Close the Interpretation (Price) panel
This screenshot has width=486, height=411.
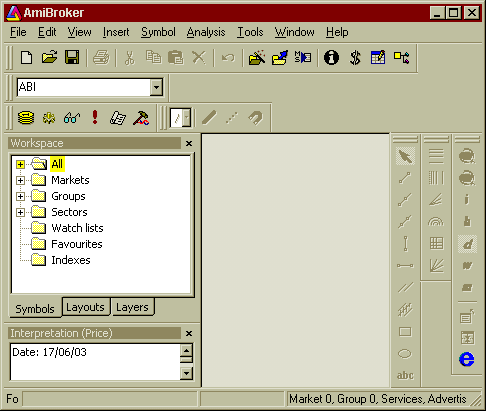tap(189, 333)
